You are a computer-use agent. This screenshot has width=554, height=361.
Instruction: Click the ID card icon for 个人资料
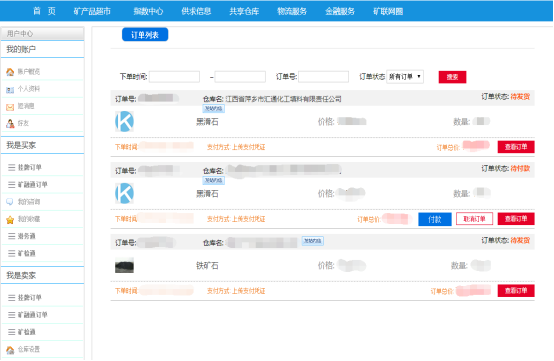pos(10,90)
